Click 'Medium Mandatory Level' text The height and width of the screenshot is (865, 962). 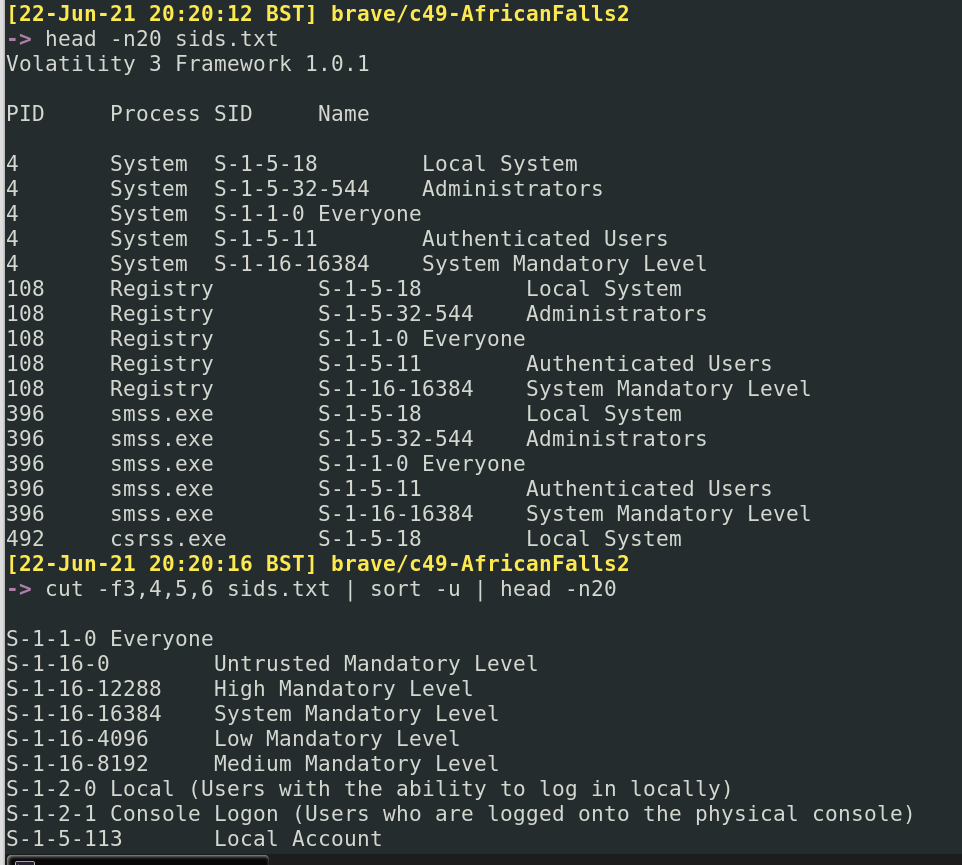(x=356, y=764)
